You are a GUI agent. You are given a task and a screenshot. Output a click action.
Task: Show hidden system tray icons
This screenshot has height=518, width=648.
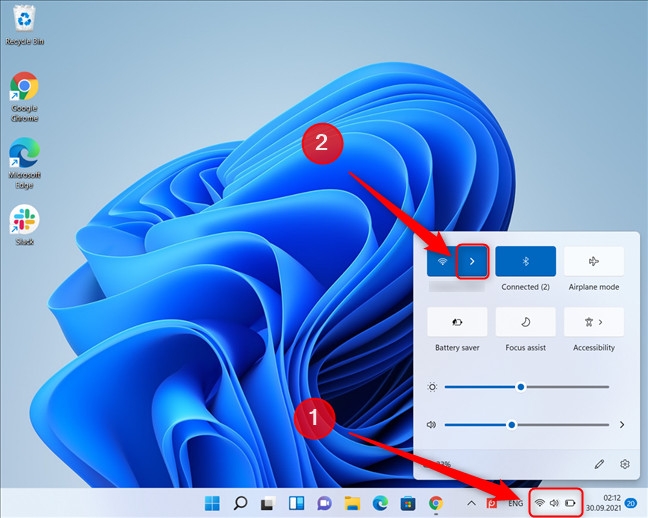click(x=471, y=503)
